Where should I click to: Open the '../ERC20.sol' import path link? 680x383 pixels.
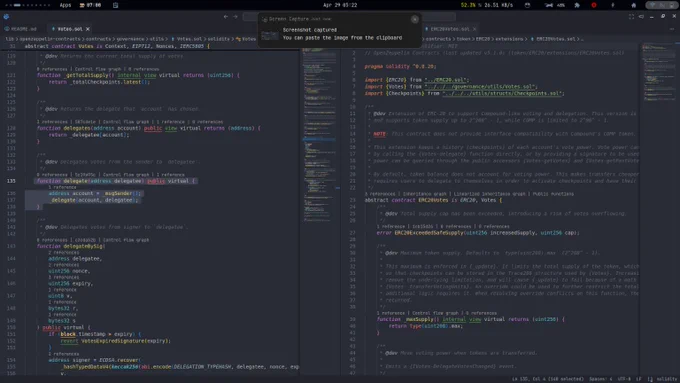445,80
